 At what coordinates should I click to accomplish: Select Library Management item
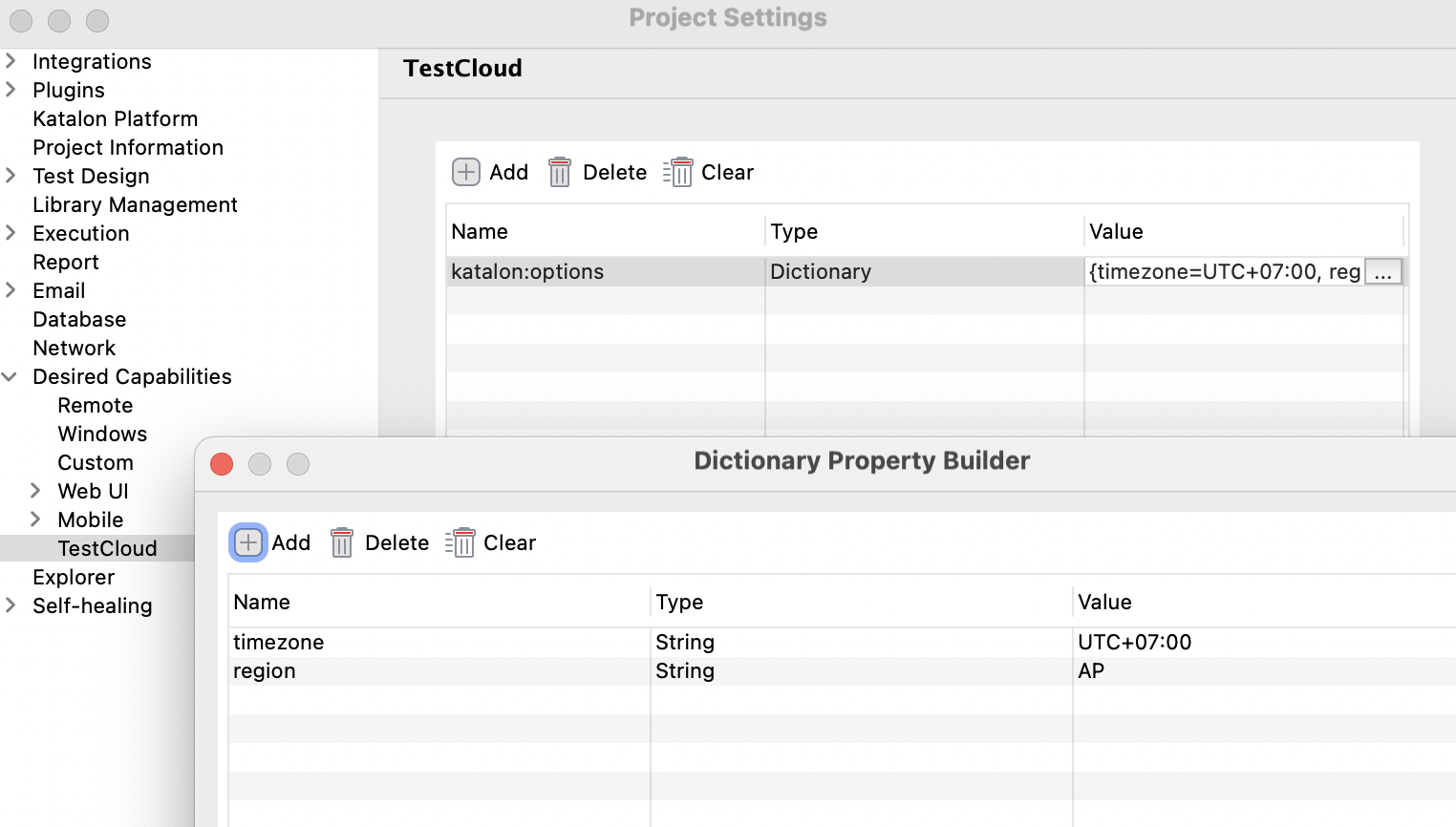point(135,204)
